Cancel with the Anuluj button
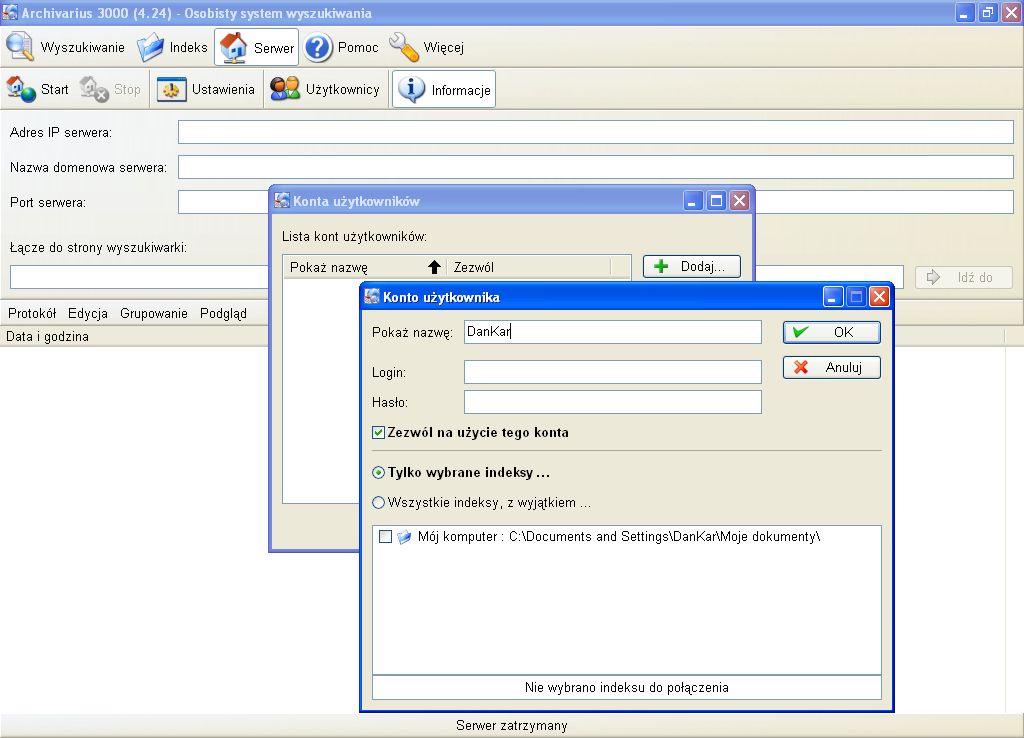 click(x=831, y=367)
